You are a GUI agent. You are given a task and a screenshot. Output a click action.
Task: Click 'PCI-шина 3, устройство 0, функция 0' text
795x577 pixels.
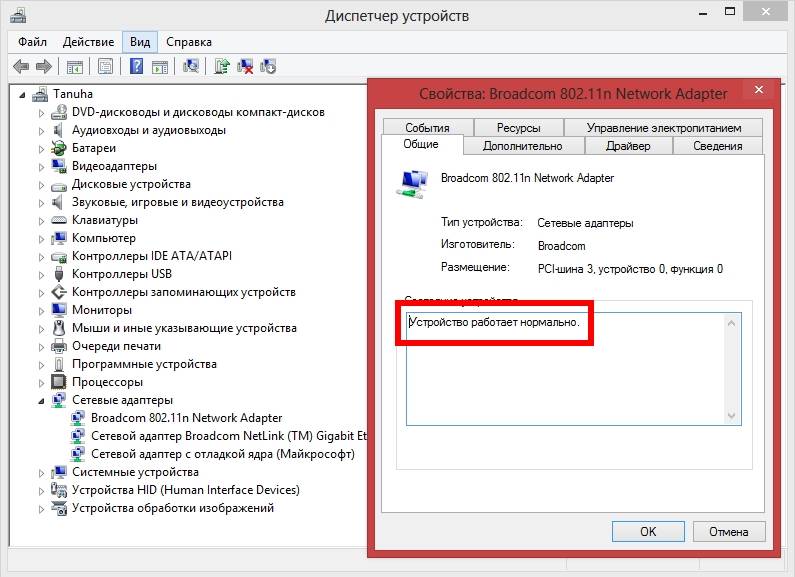(630, 269)
